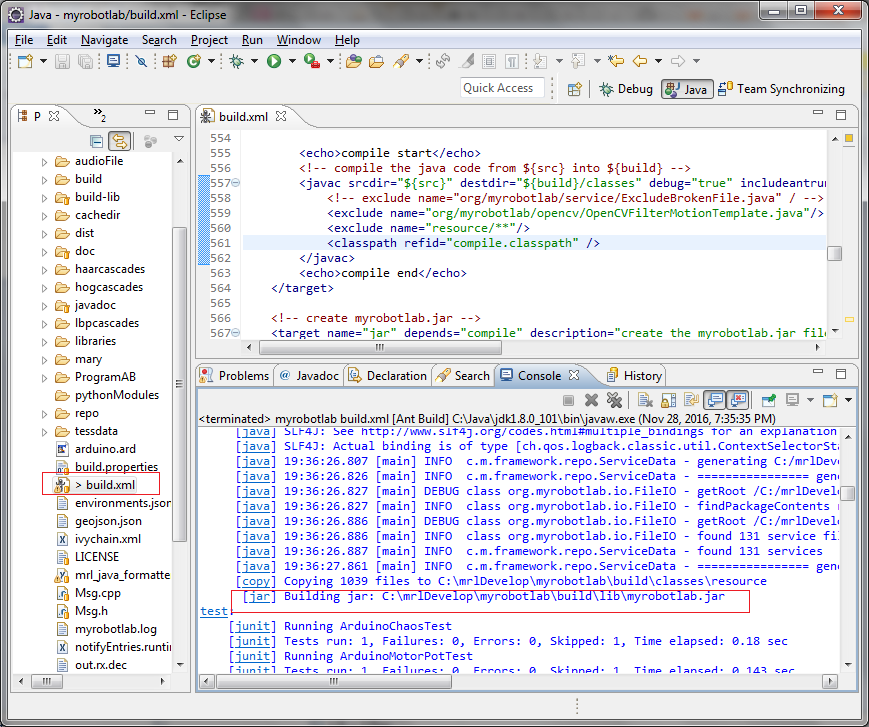Open Package Explorer view menu triangle
The width and height of the screenshot is (869, 727).
178,139
